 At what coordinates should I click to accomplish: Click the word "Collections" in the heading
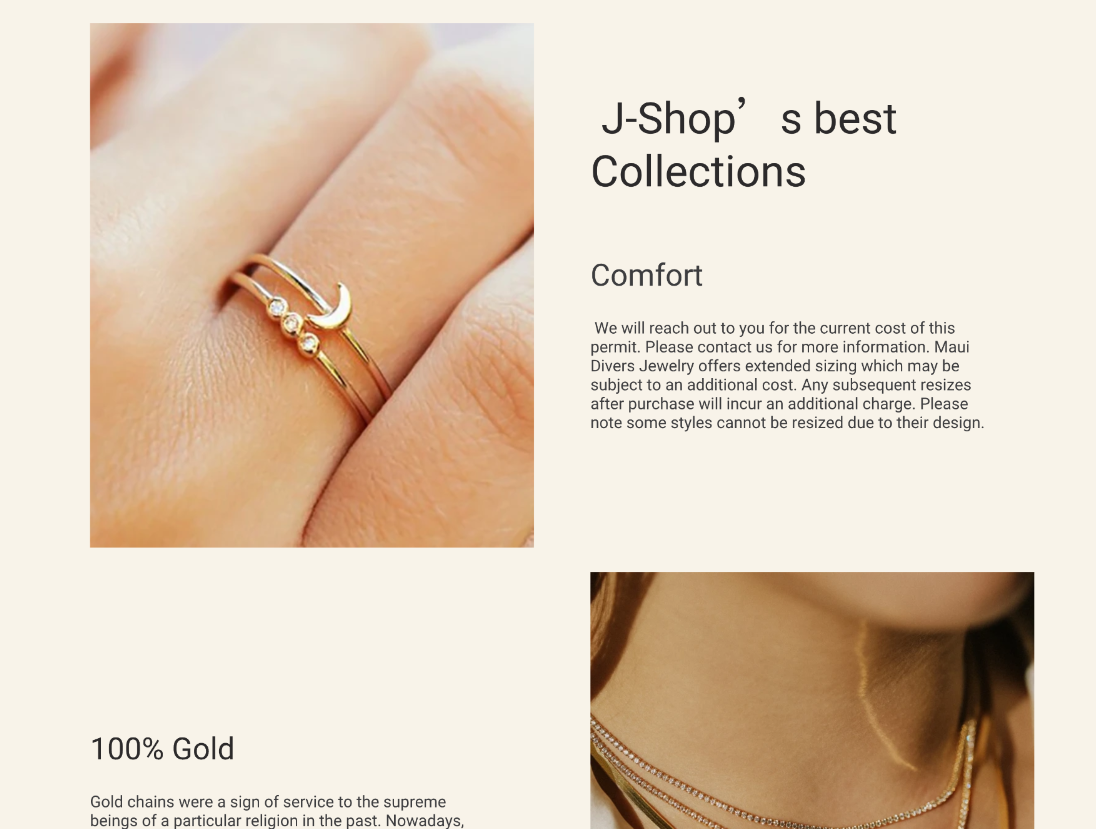(x=698, y=172)
